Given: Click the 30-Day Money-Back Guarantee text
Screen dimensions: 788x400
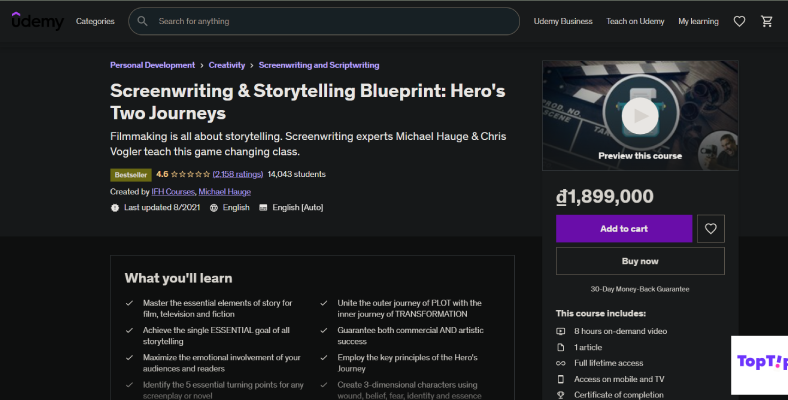Looking at the screenshot, I should point(640,289).
